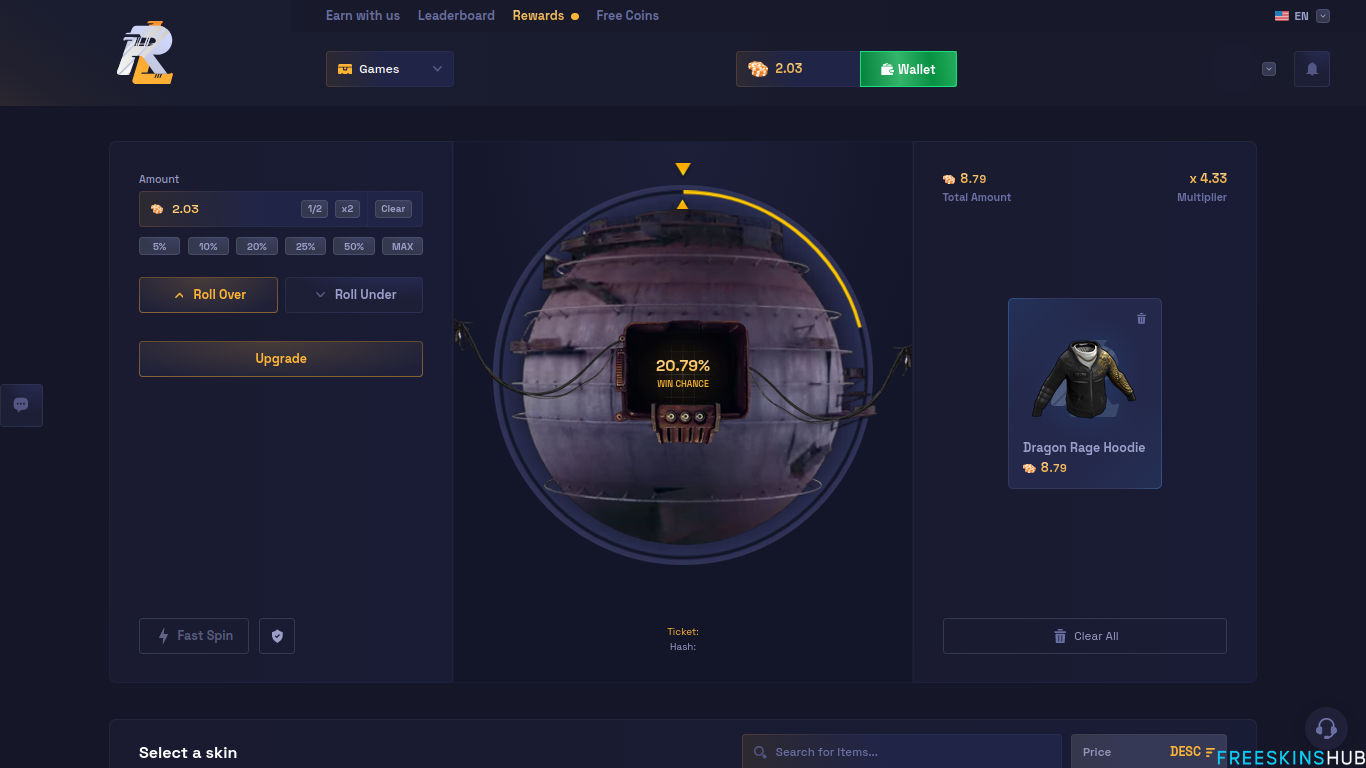Set amount to 20%

click(x=257, y=246)
